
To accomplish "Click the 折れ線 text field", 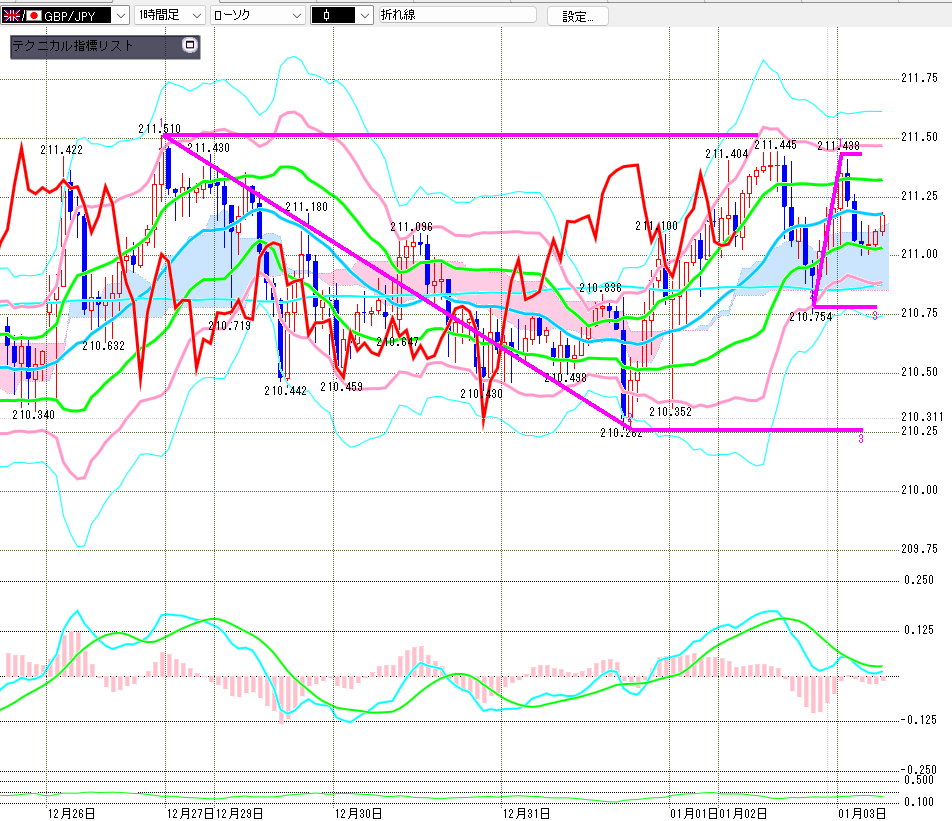I will (458, 16).
